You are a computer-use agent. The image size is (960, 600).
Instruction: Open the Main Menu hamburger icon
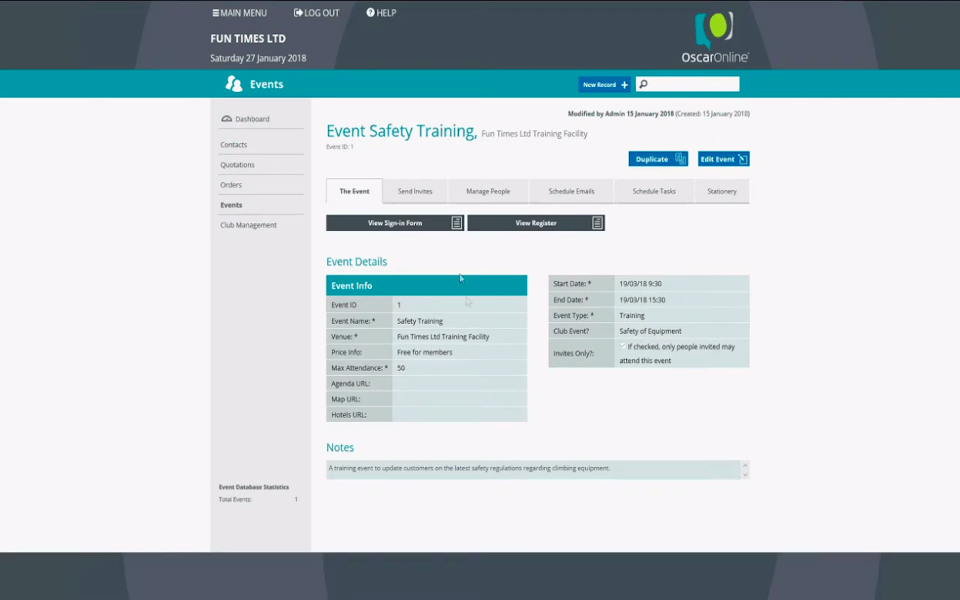tap(216, 13)
